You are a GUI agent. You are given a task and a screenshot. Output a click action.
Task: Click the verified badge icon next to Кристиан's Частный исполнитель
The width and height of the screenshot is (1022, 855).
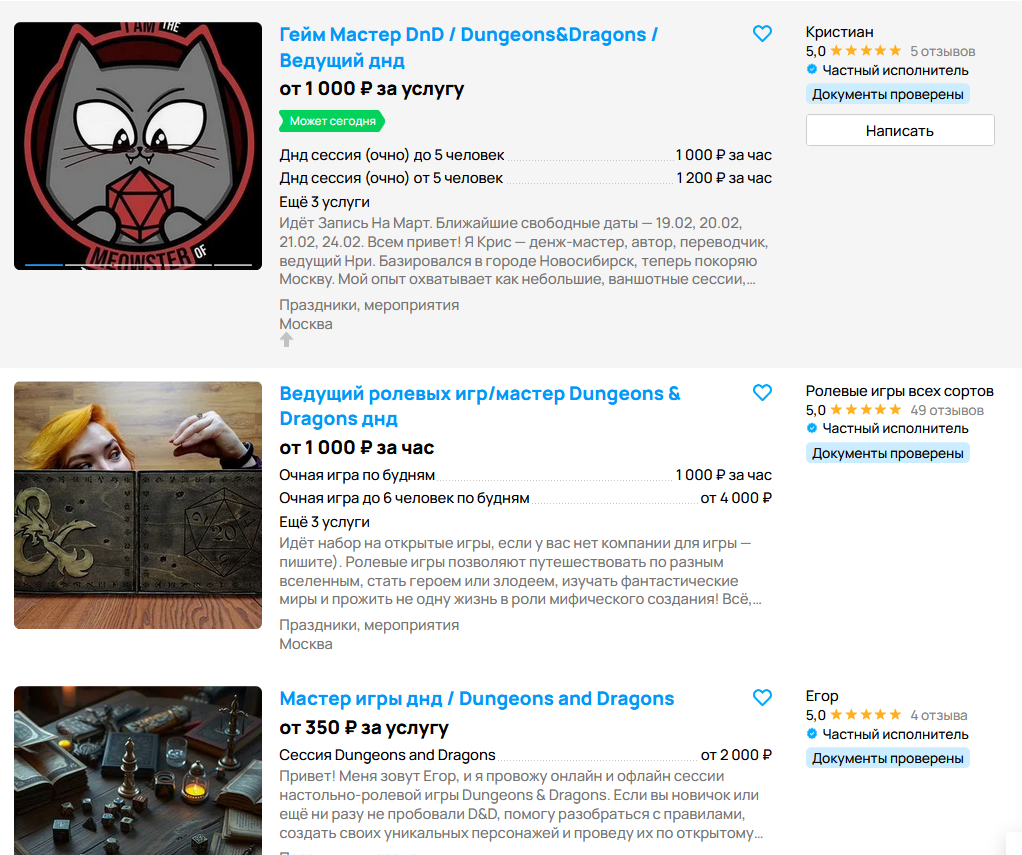(811, 69)
